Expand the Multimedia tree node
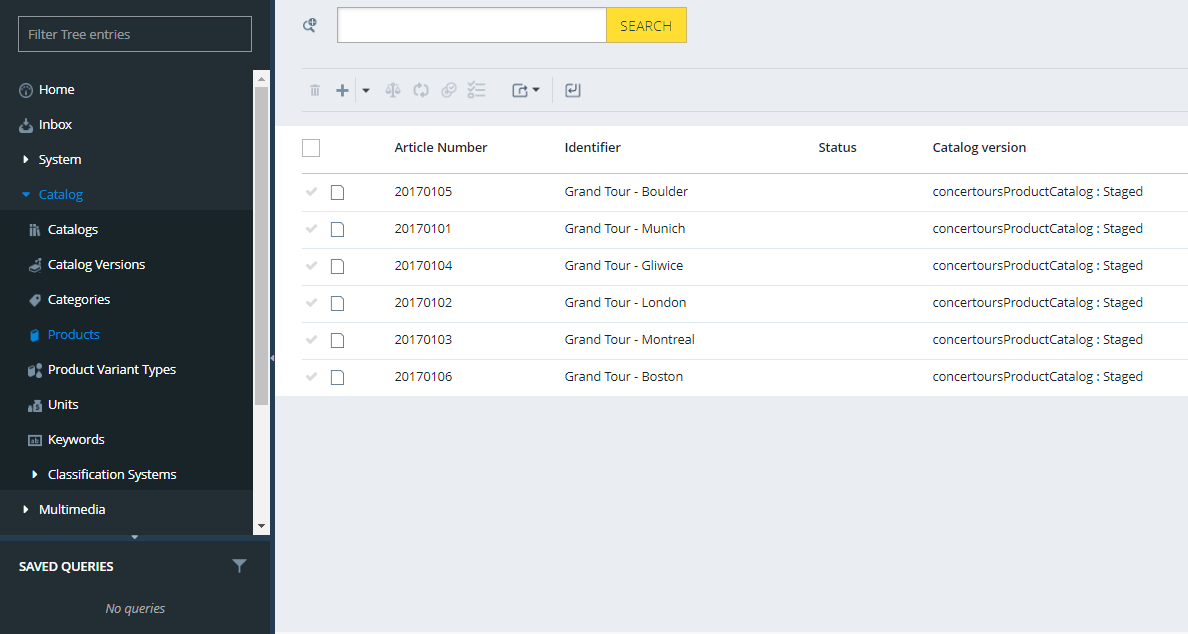 pyautogui.click(x=26, y=509)
